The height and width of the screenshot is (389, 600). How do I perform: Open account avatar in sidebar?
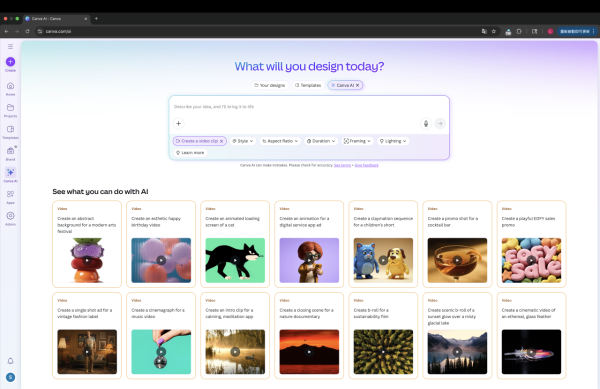pyautogui.click(x=10, y=377)
